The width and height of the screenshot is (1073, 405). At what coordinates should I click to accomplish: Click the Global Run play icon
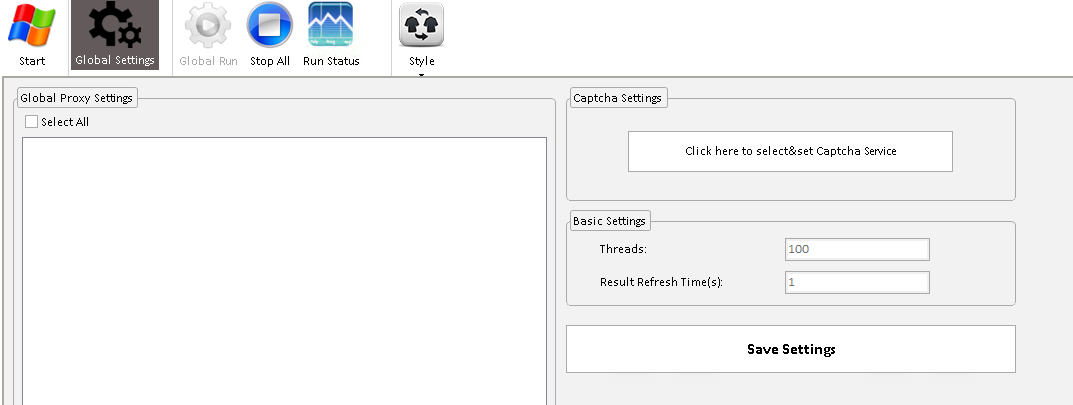pos(208,25)
